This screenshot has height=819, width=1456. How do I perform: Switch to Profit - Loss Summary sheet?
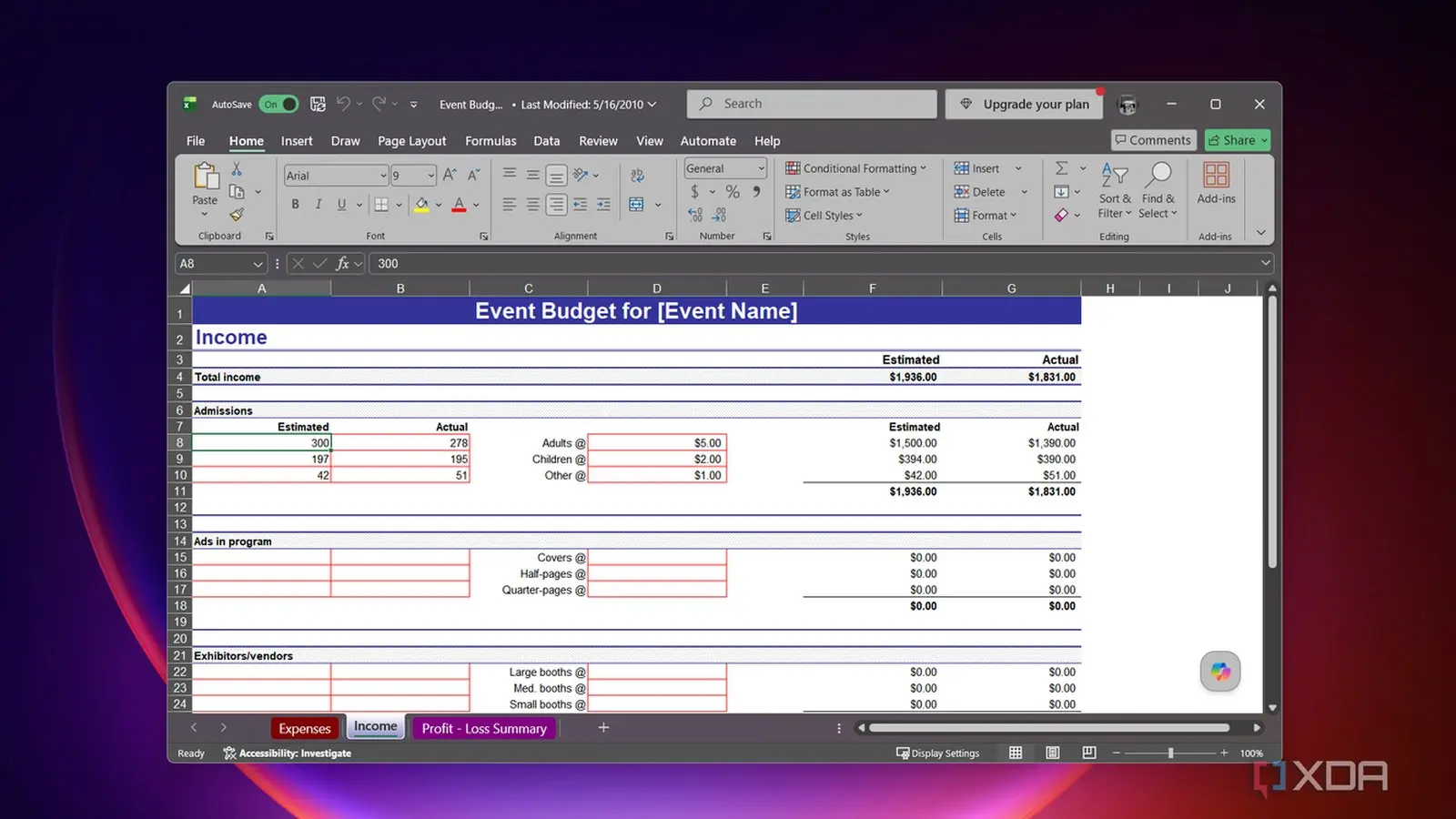pyautogui.click(x=484, y=728)
